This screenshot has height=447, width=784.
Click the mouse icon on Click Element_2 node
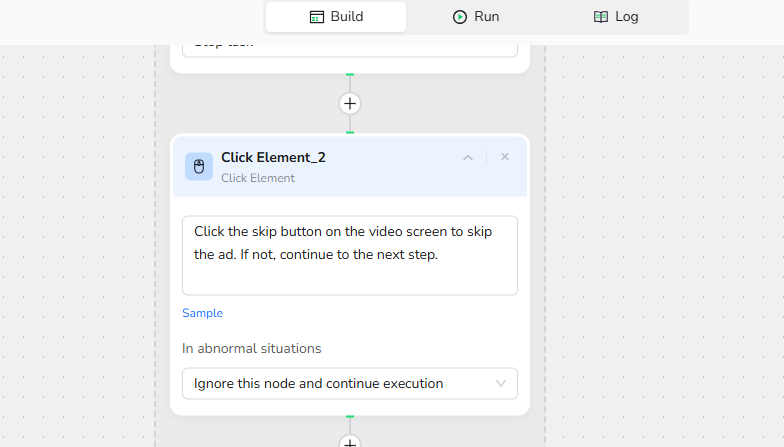[199, 166]
